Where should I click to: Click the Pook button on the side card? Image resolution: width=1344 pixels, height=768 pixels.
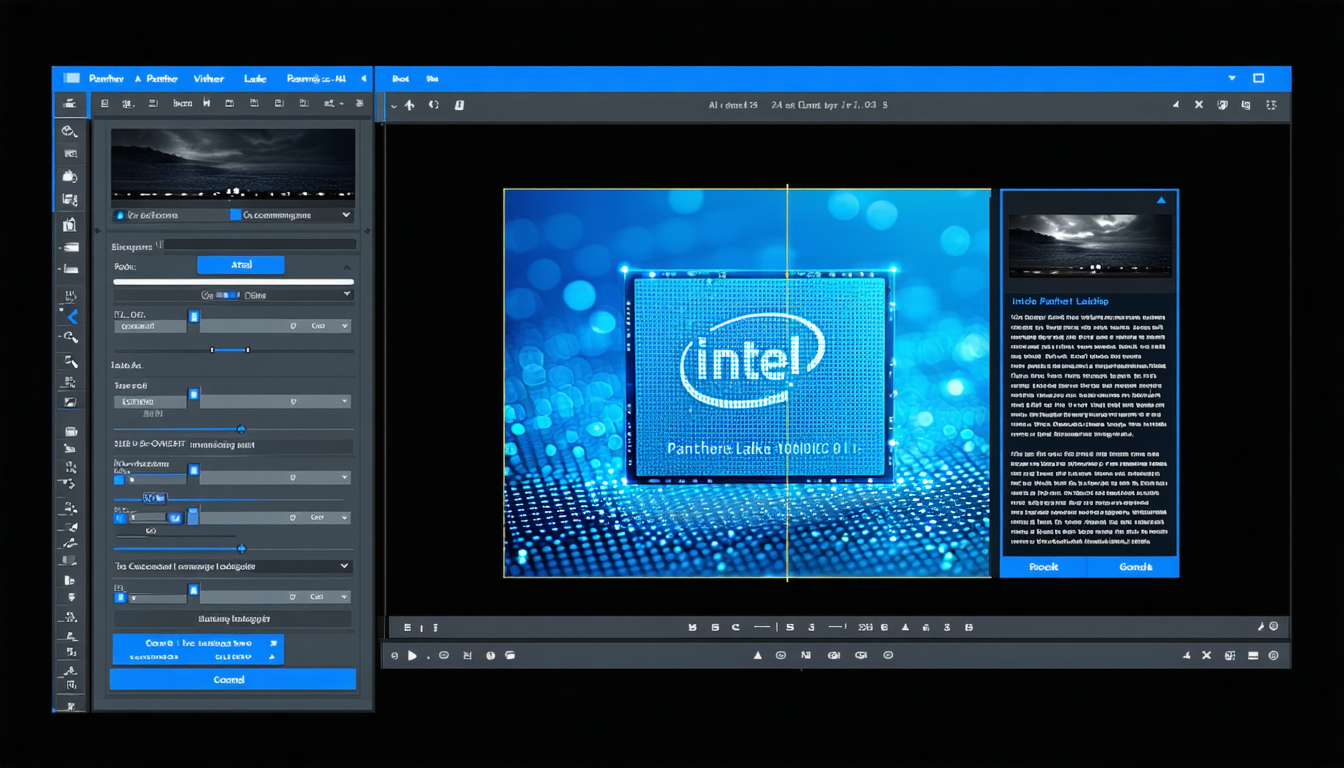pos(1043,567)
